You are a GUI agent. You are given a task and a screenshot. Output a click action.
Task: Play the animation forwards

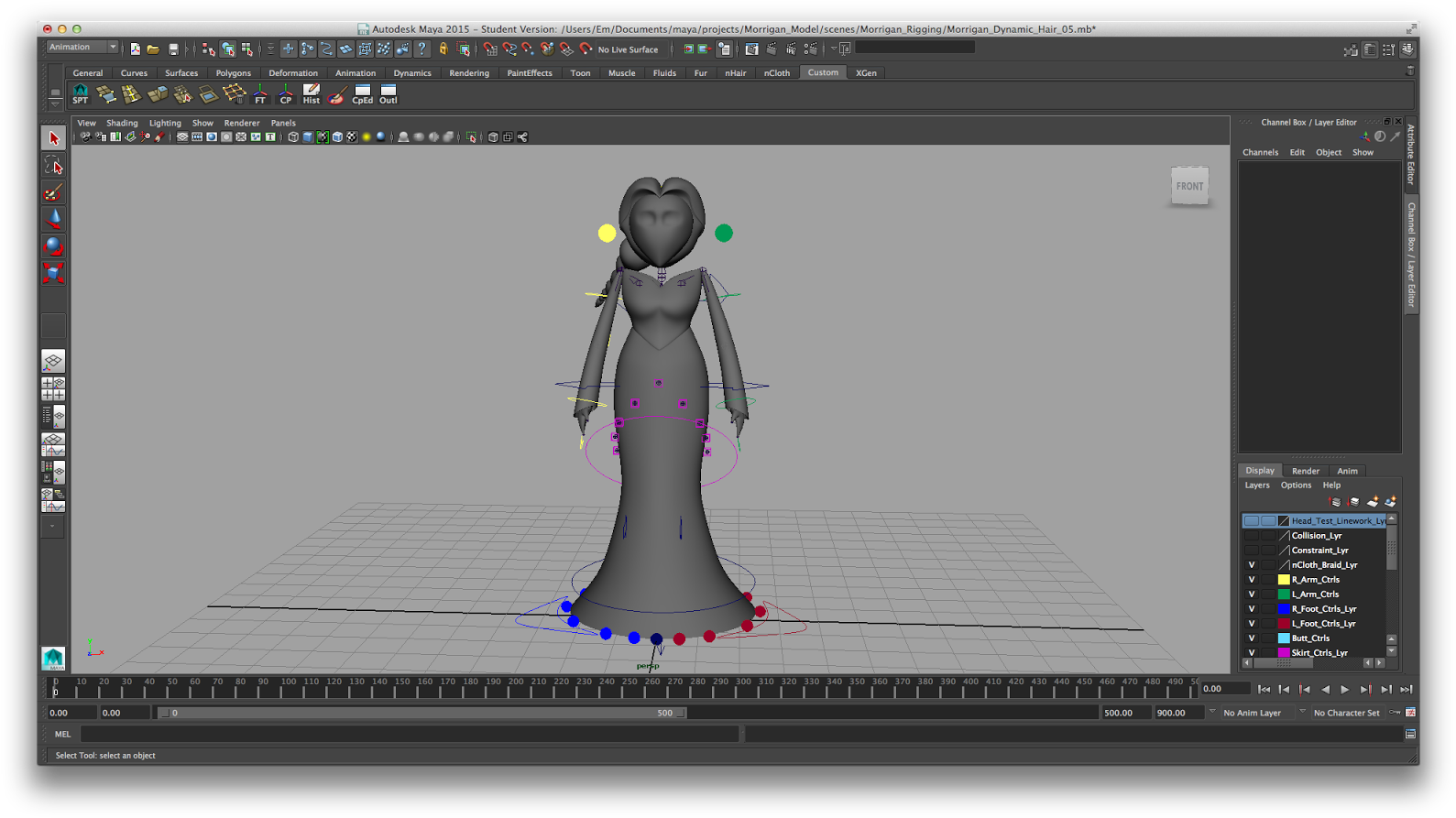[x=1345, y=689]
